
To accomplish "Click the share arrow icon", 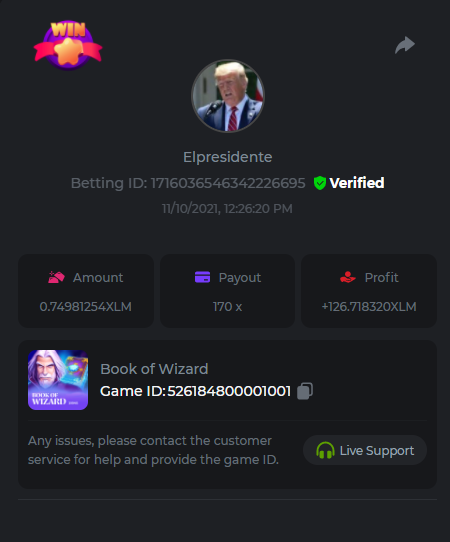I will [x=405, y=45].
